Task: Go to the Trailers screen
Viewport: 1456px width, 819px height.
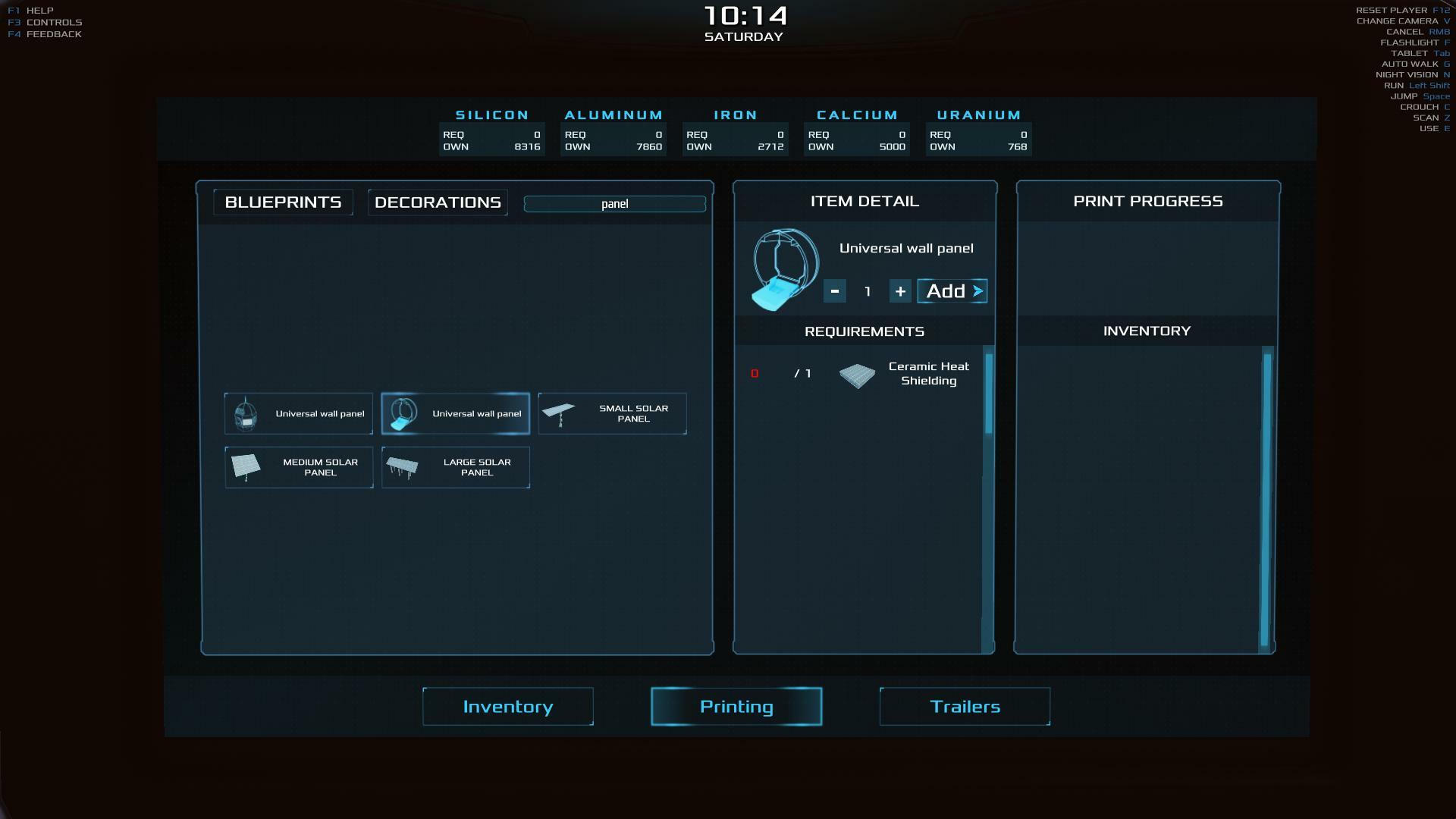Action: coord(965,706)
